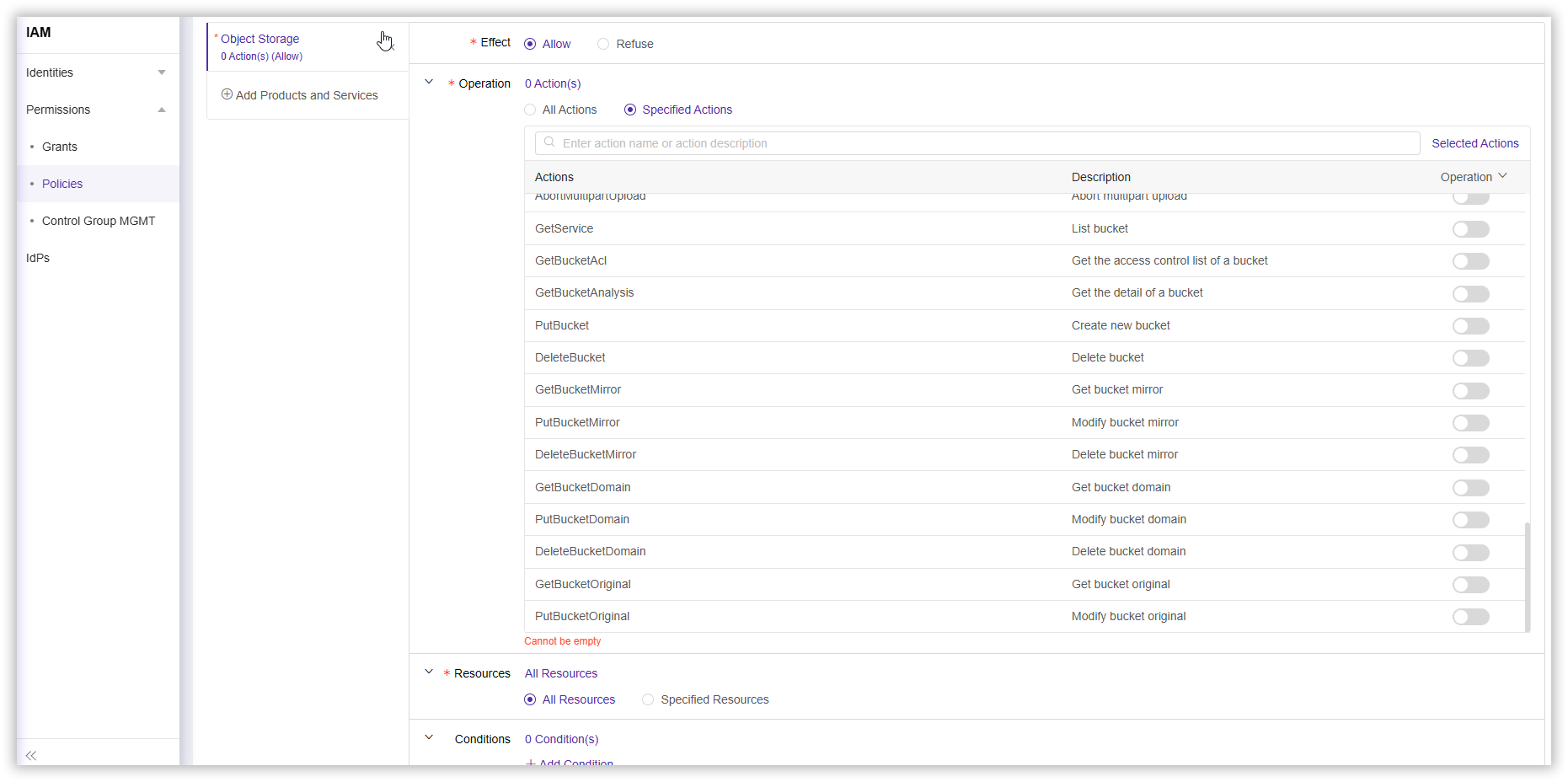
Task: Expand the Identities menu arrow
Action: point(162,72)
